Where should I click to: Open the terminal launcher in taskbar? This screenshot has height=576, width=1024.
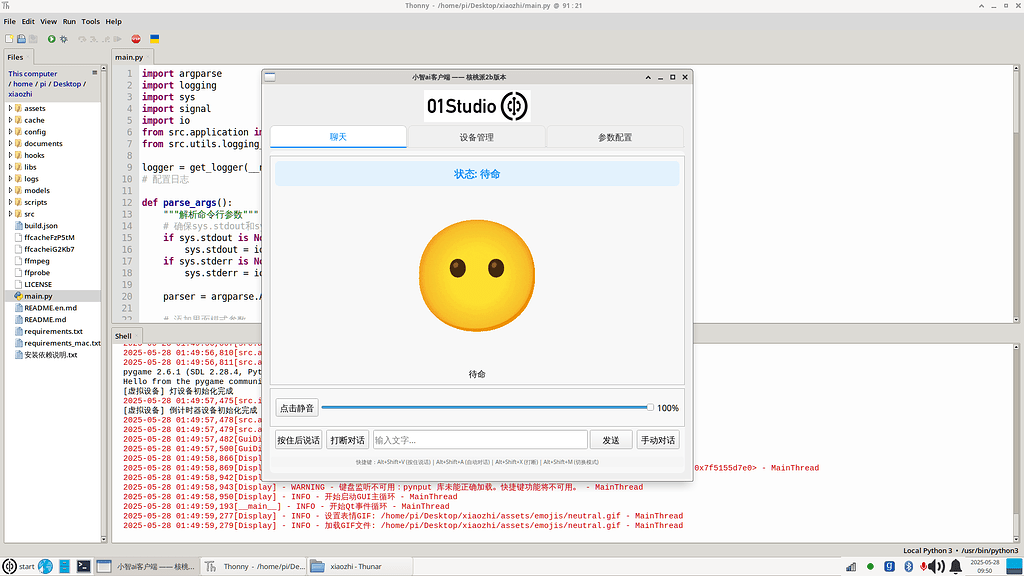click(85, 566)
